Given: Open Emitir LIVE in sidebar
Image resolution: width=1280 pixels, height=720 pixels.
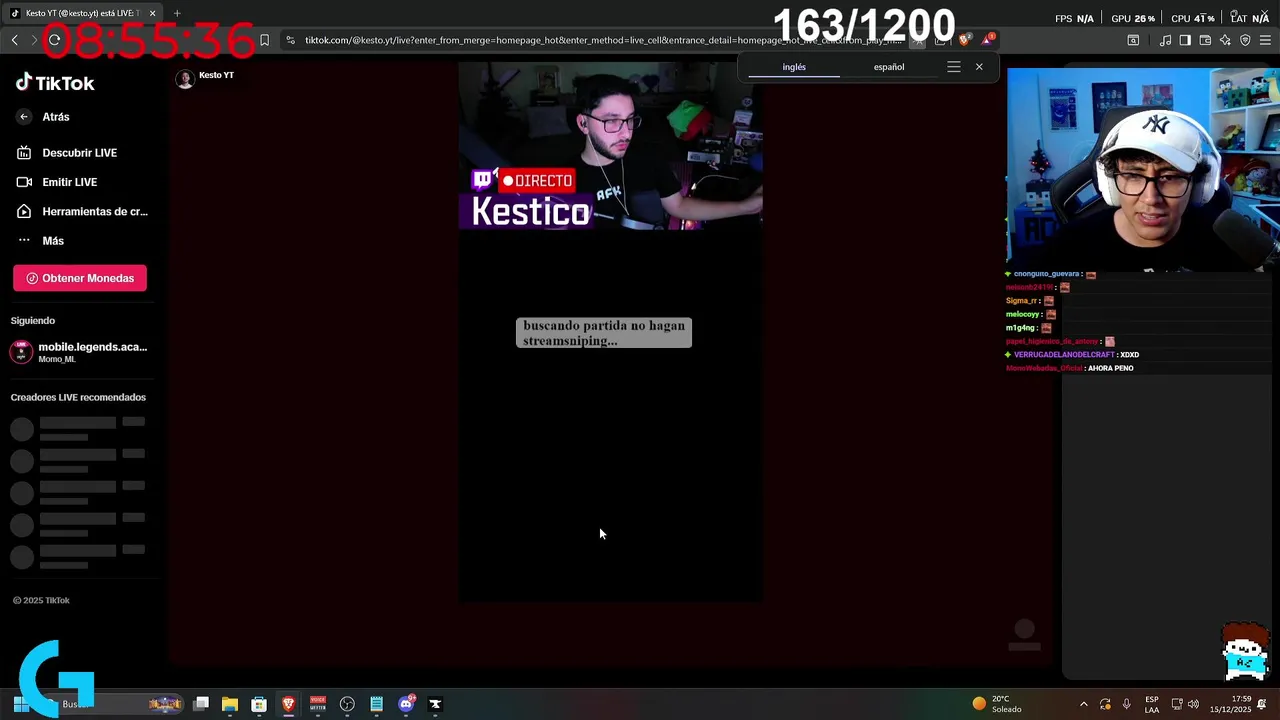Looking at the screenshot, I should [56, 182].
